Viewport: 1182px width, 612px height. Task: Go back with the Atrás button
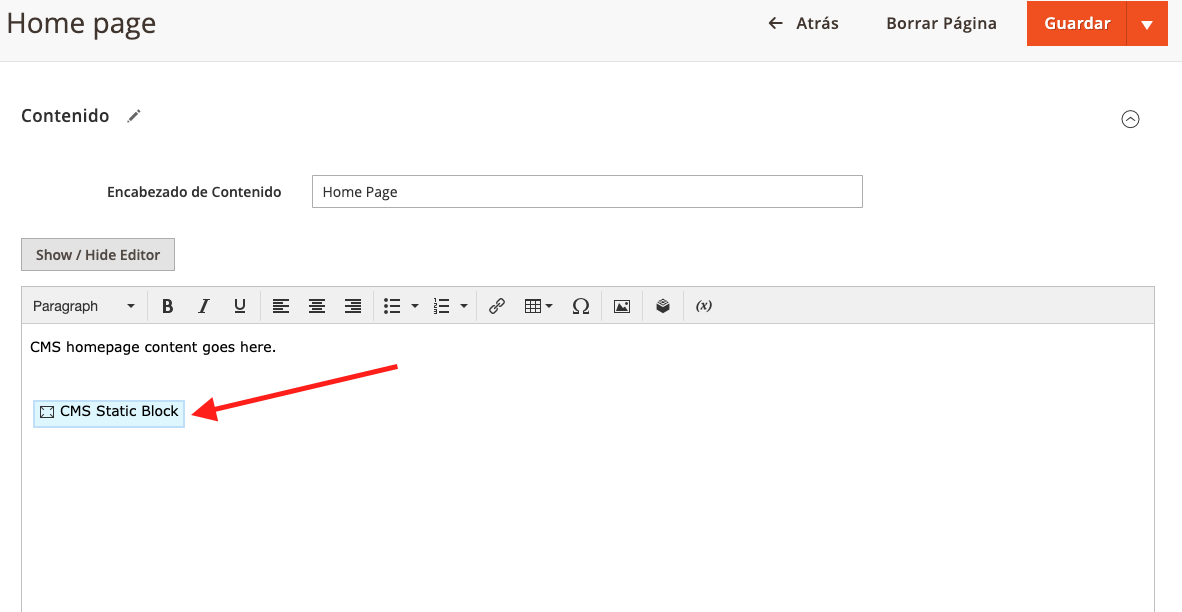(804, 23)
